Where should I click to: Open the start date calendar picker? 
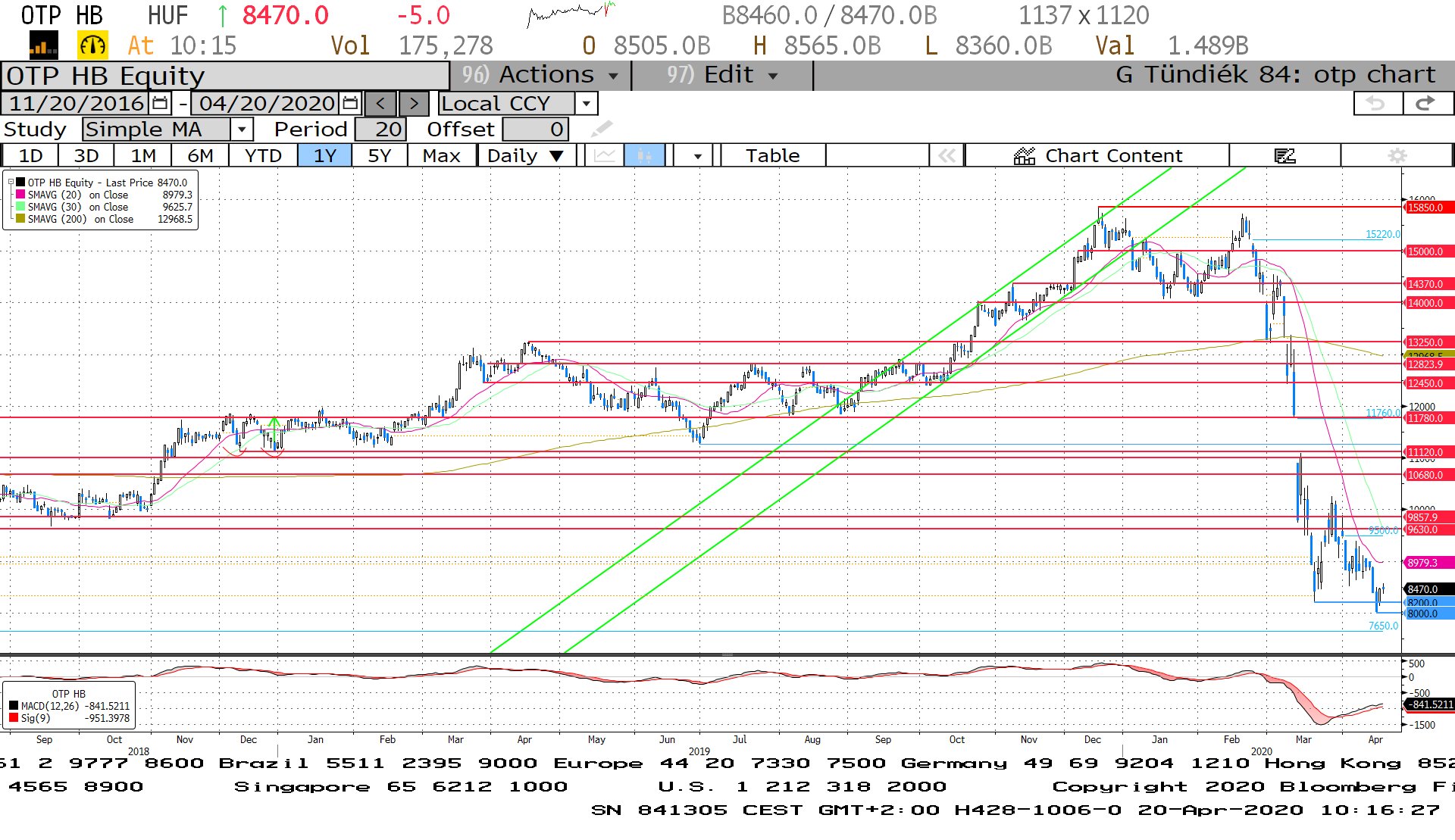(x=160, y=103)
